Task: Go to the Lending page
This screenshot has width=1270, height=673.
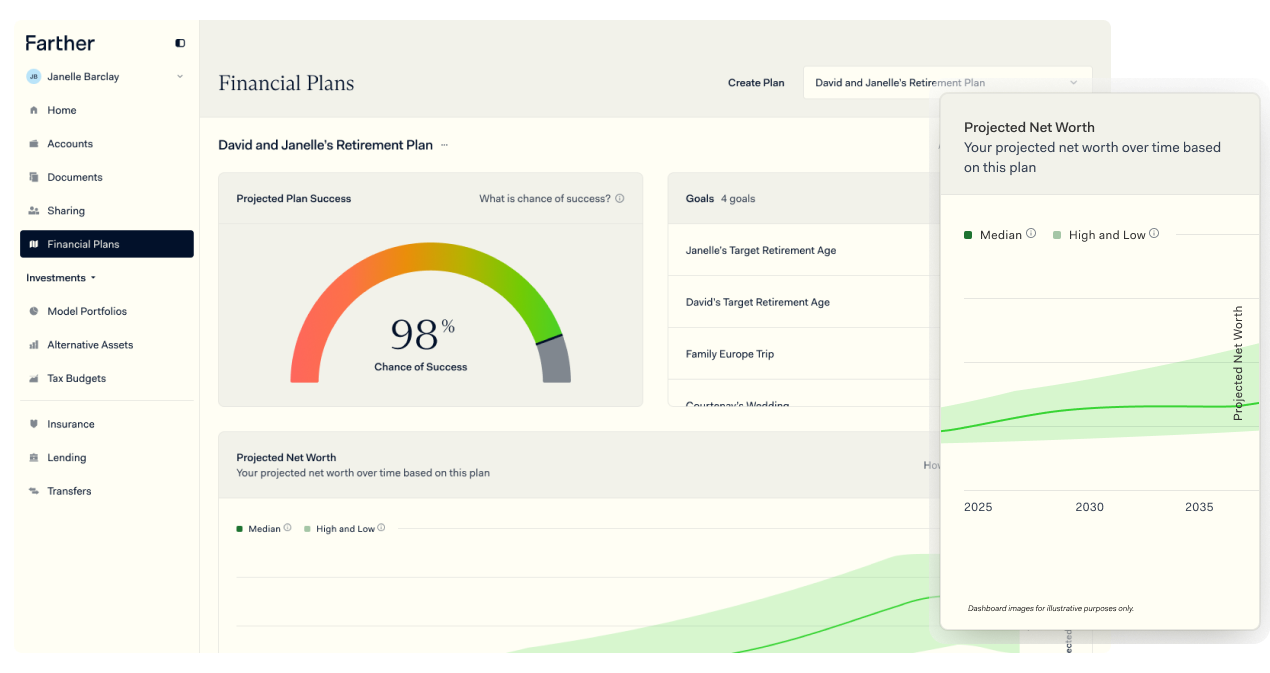Action: pyautogui.click(x=107, y=458)
